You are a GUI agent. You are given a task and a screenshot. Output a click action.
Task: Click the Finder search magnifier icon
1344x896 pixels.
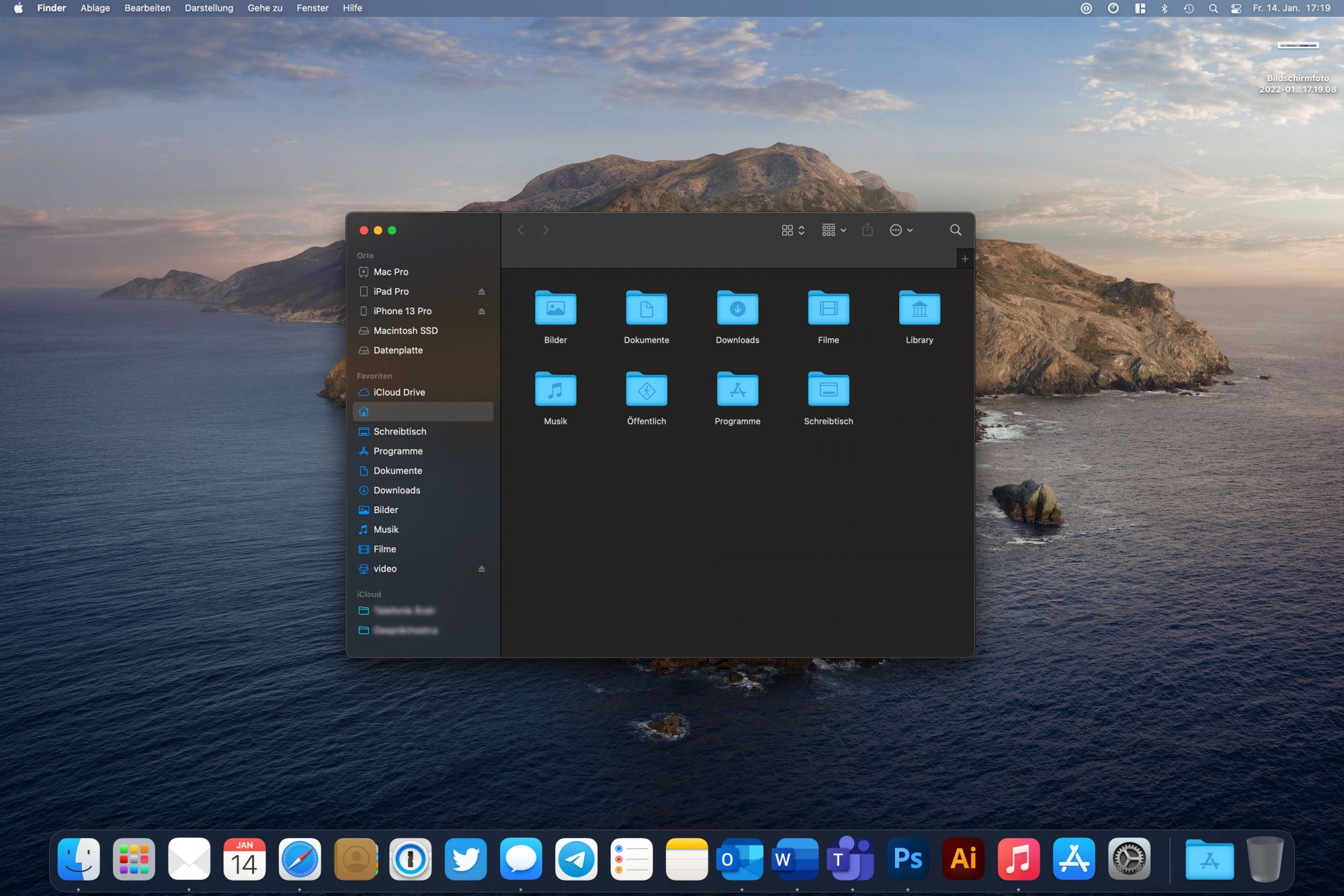[x=955, y=230]
